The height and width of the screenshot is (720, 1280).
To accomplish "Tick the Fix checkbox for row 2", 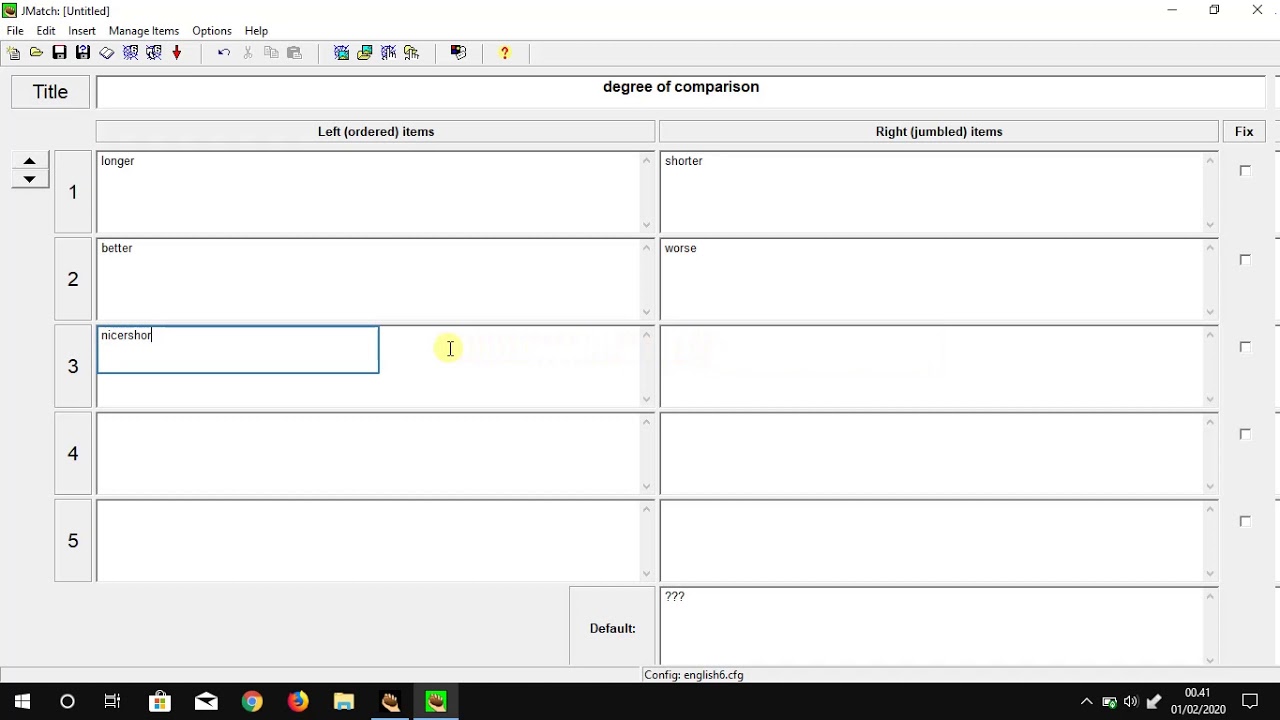I will point(1245,259).
